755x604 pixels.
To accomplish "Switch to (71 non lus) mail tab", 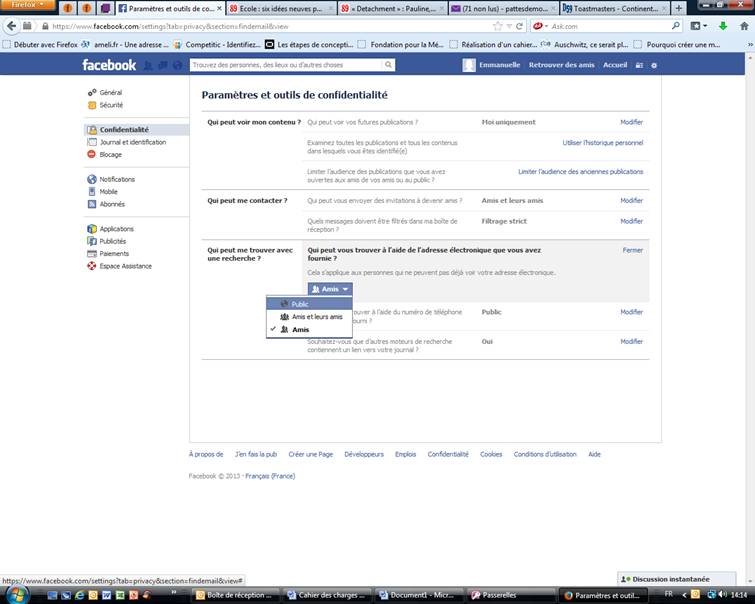I will coord(504,9).
